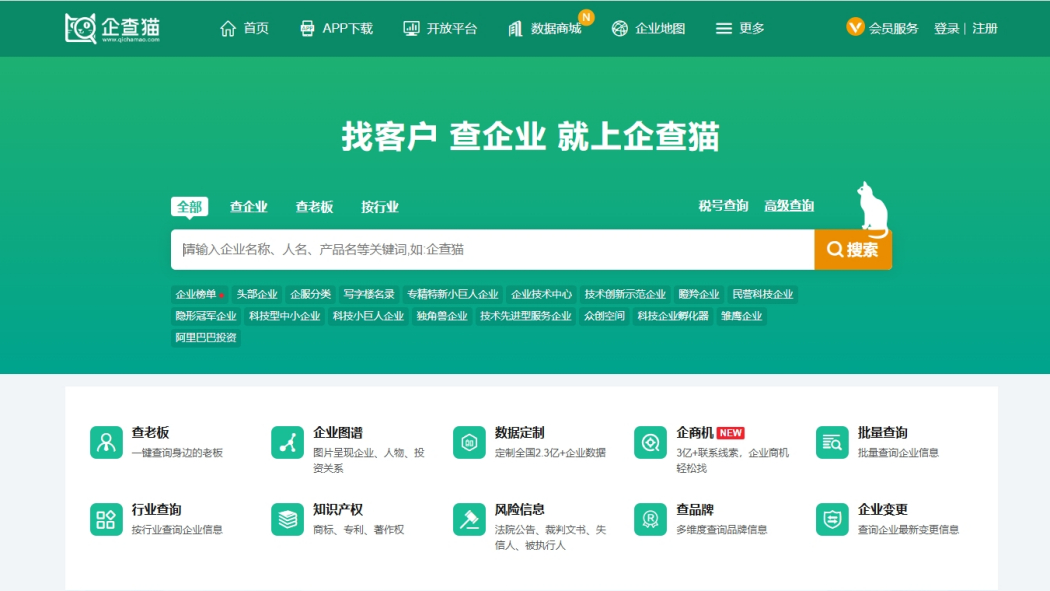This screenshot has width=1050, height=591.
Task: Click the 企查猫 logo
Action: [112, 29]
